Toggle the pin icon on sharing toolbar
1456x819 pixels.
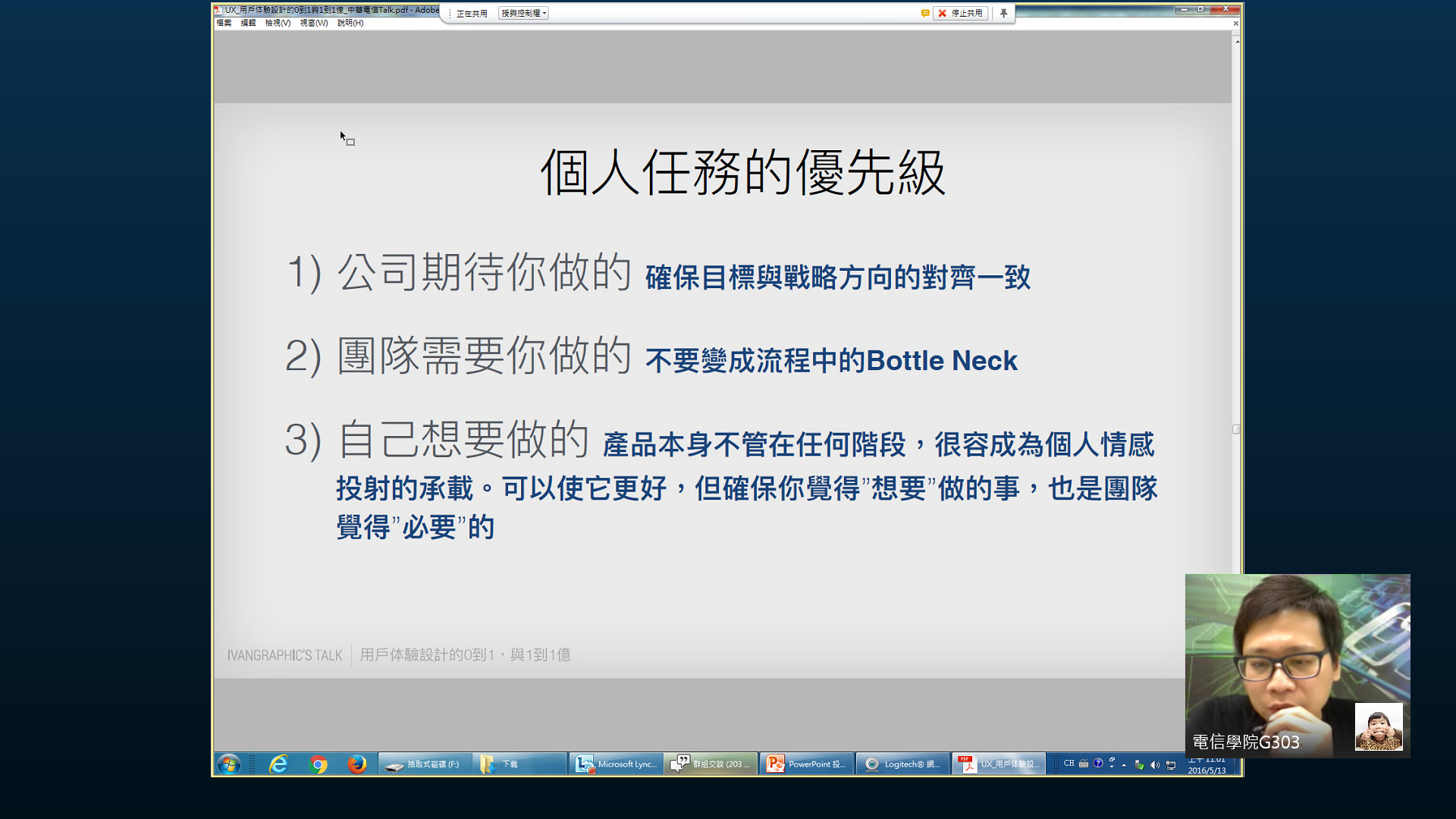1003,13
